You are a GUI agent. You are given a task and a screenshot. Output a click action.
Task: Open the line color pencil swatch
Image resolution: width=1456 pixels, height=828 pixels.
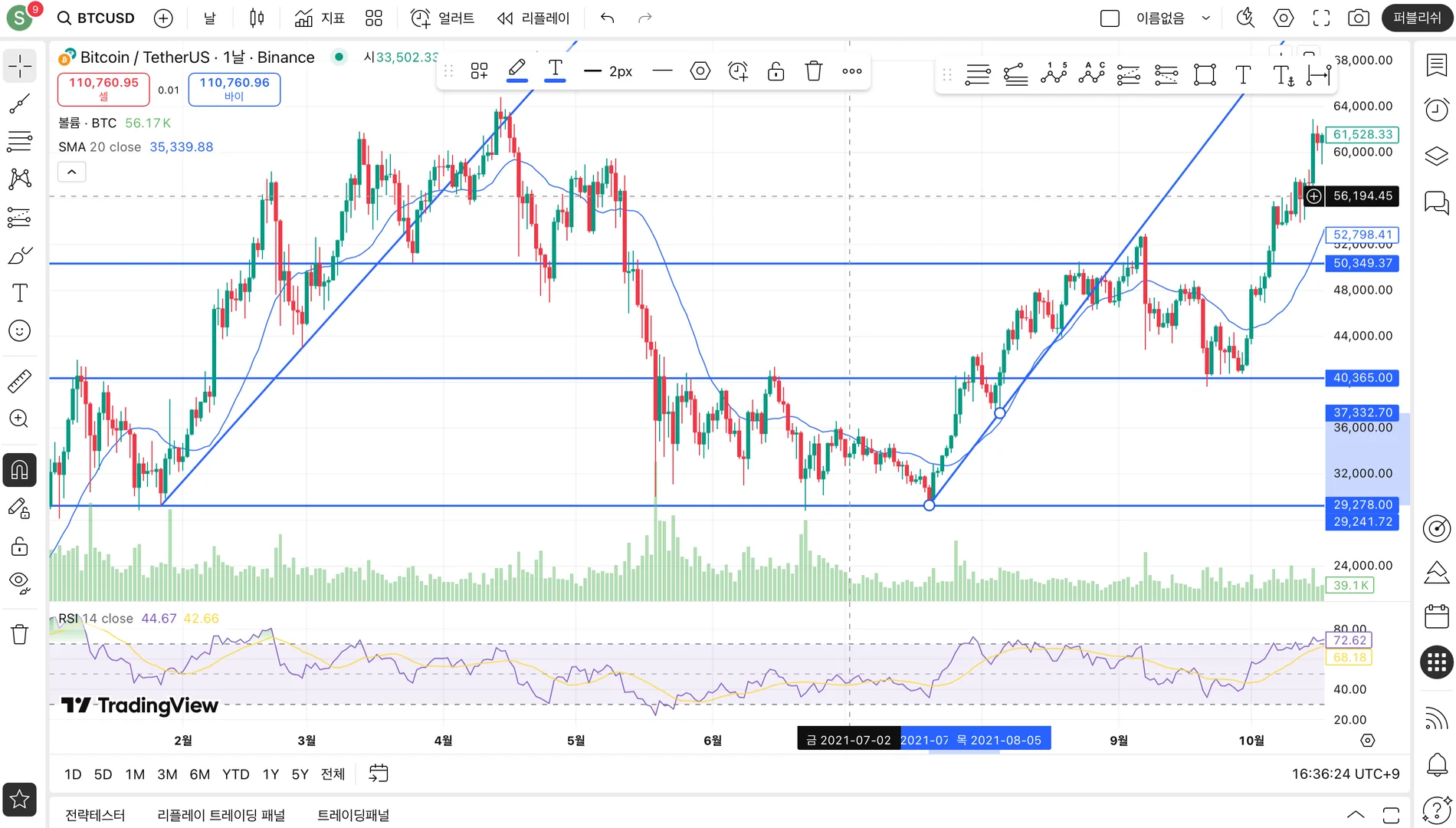click(x=517, y=71)
